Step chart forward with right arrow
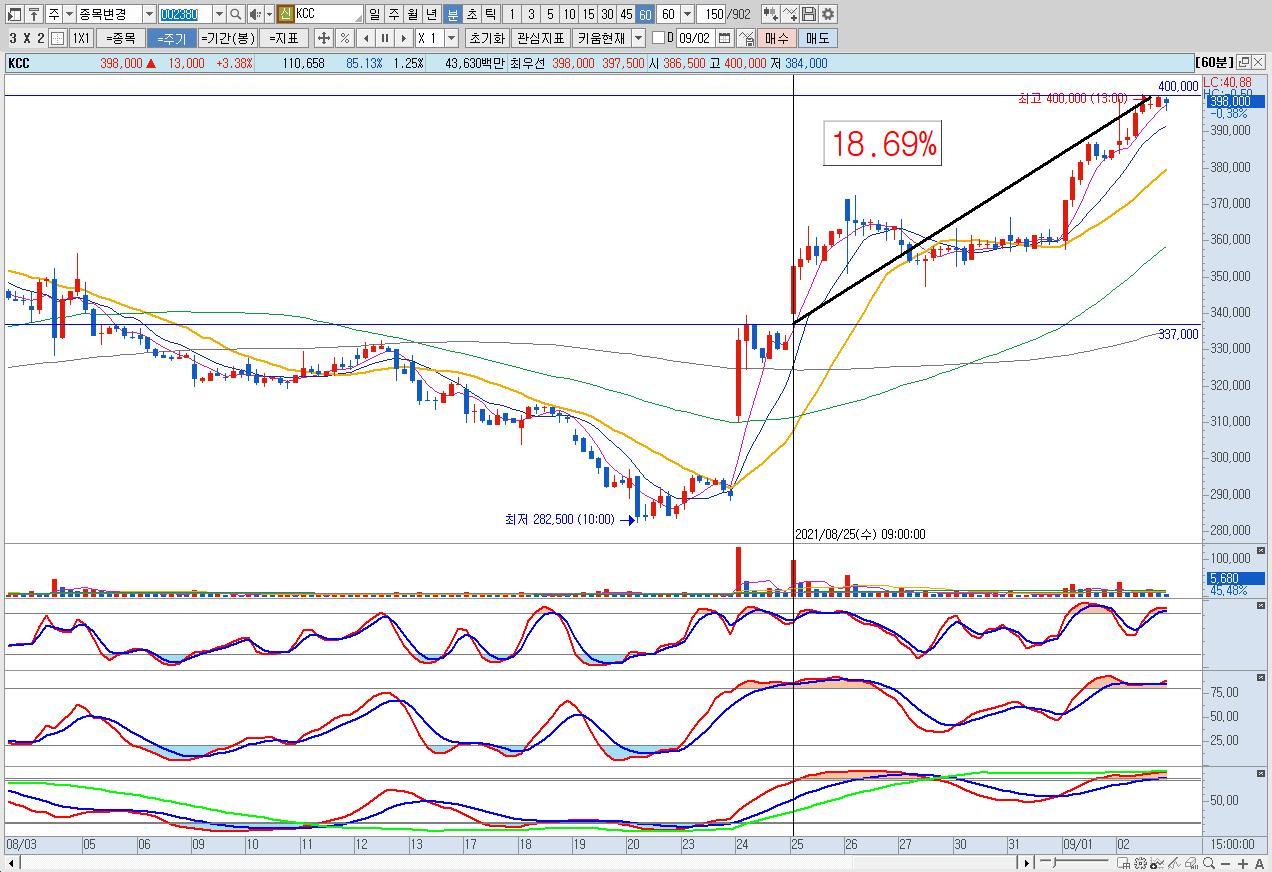1272x872 pixels. [x=404, y=38]
